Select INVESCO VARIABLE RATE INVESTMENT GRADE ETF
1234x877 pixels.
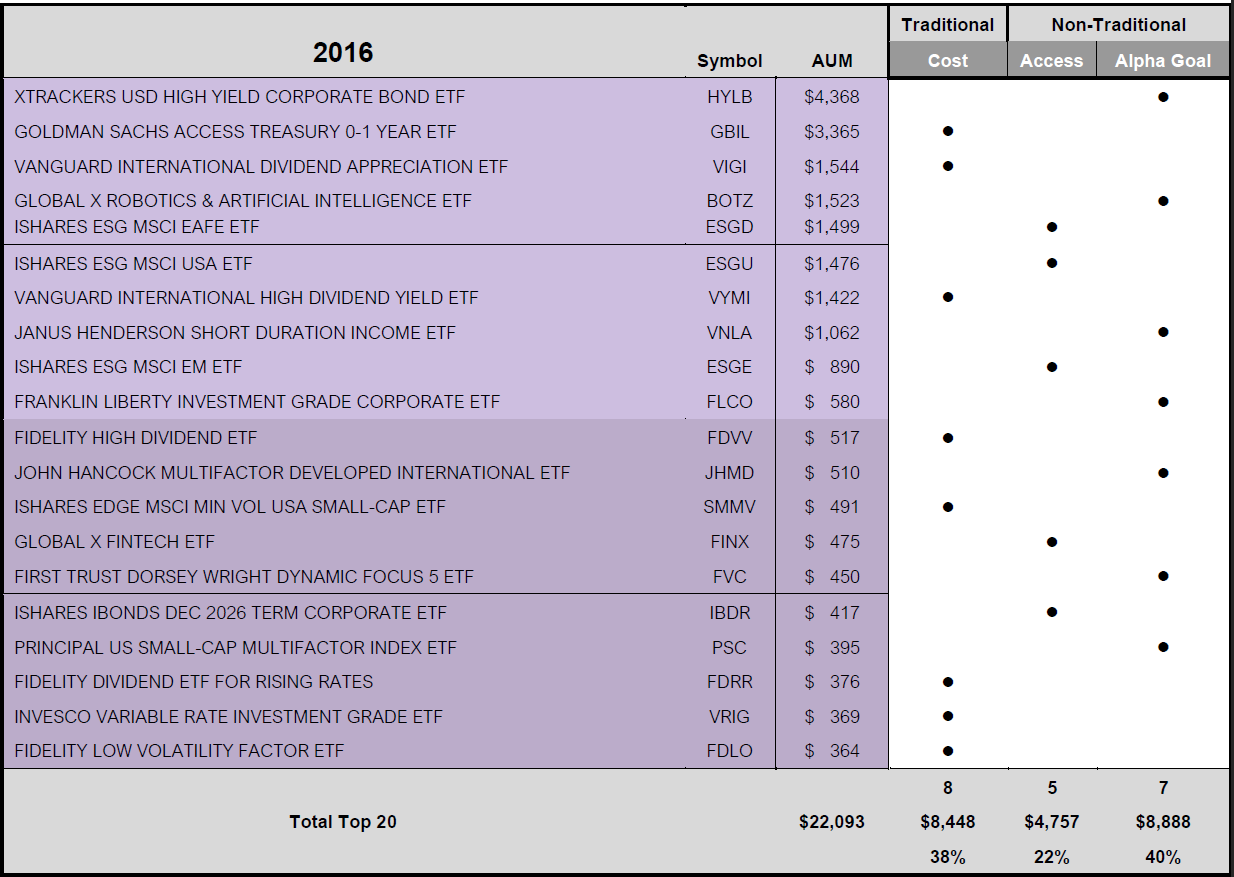click(228, 717)
